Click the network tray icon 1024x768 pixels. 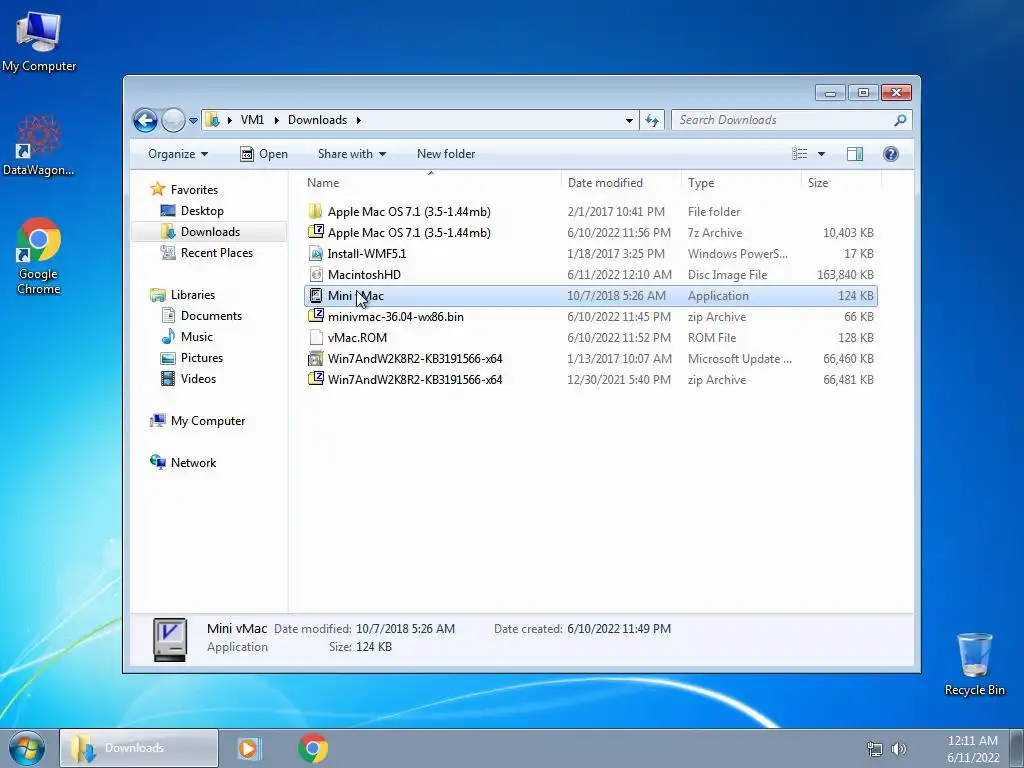coord(874,749)
